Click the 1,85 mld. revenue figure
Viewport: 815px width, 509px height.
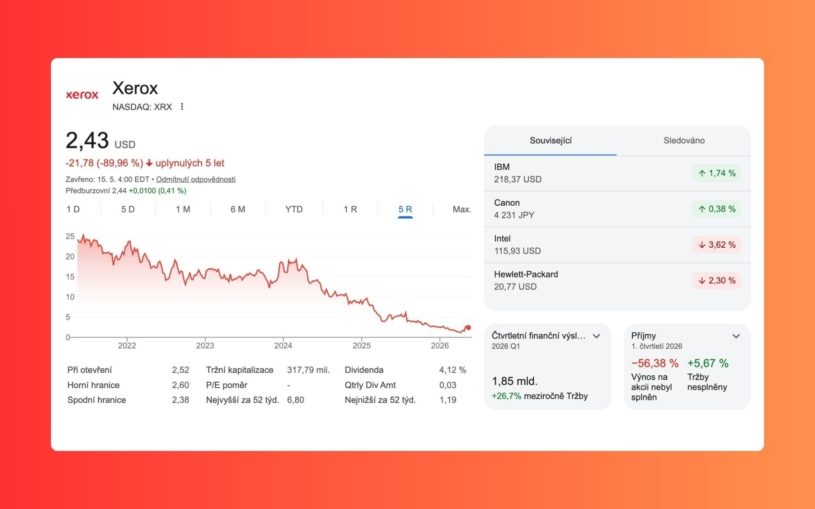point(515,381)
